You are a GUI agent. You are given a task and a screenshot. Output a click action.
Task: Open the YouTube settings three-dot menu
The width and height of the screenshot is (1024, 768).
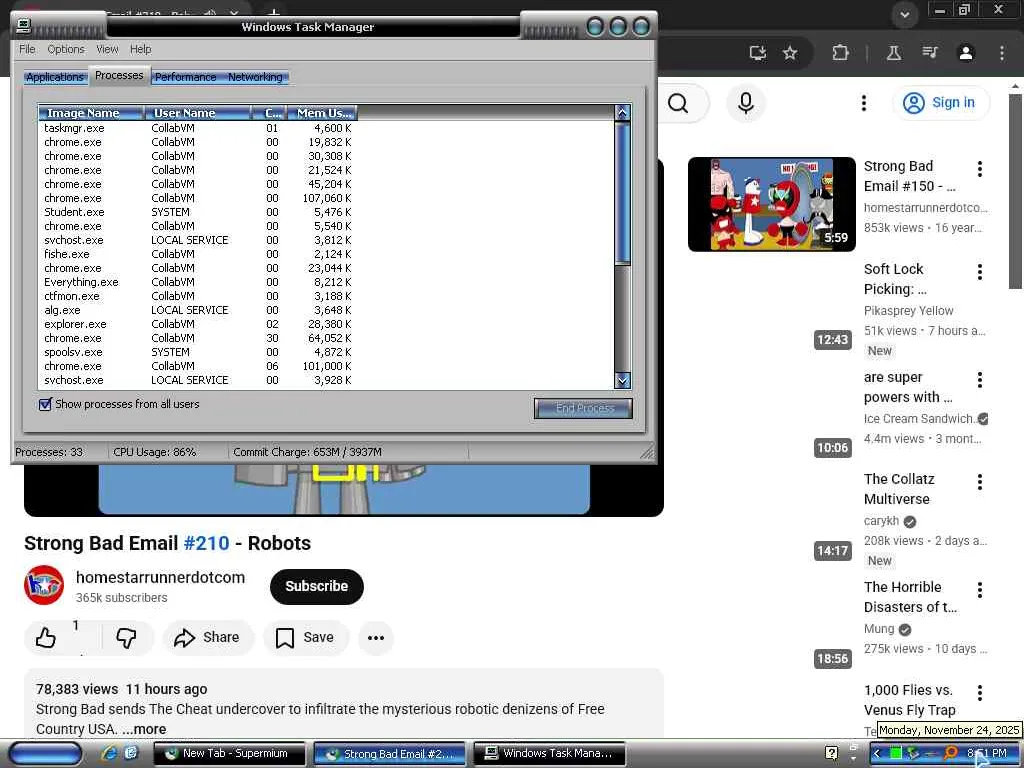863,103
